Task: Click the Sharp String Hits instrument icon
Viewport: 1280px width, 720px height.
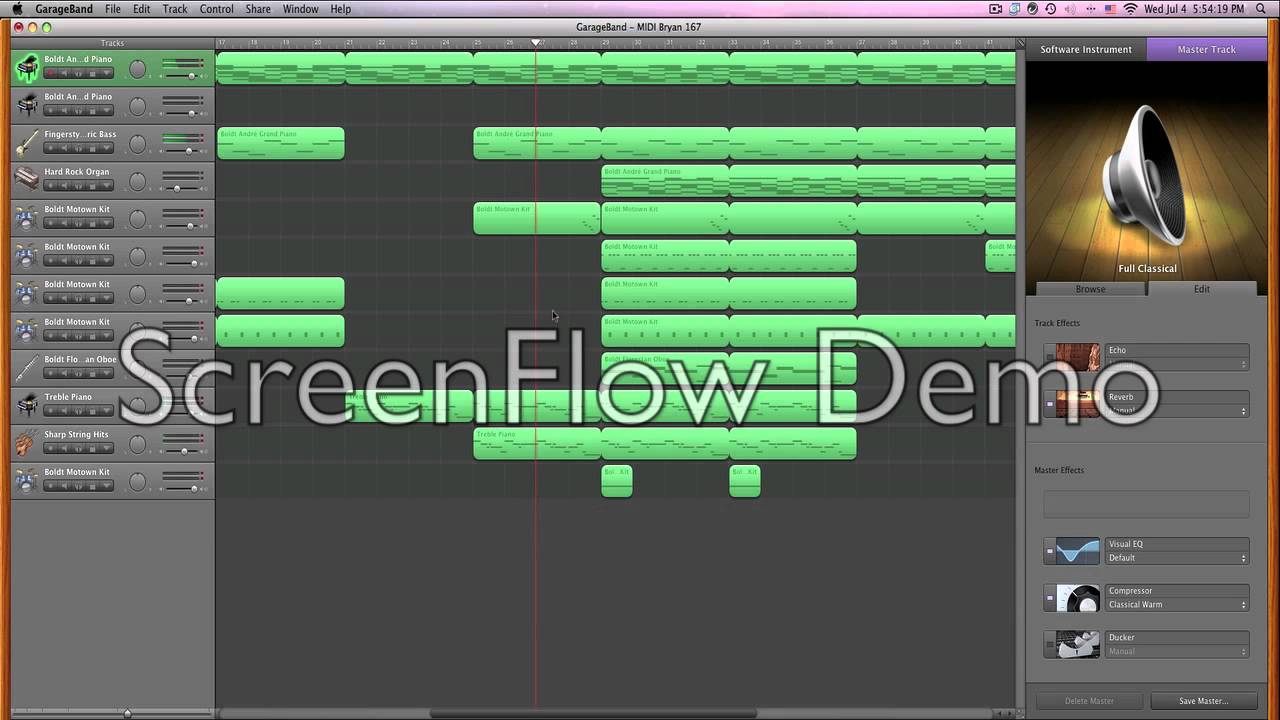Action: click(x=27, y=443)
